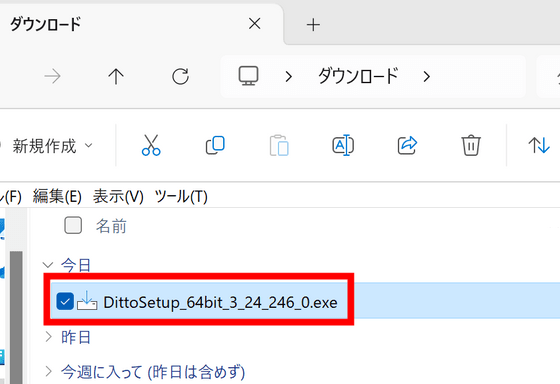Image resolution: width=560 pixels, height=384 pixels.
Task: Collapse the 今日 group
Action: click(x=48, y=265)
